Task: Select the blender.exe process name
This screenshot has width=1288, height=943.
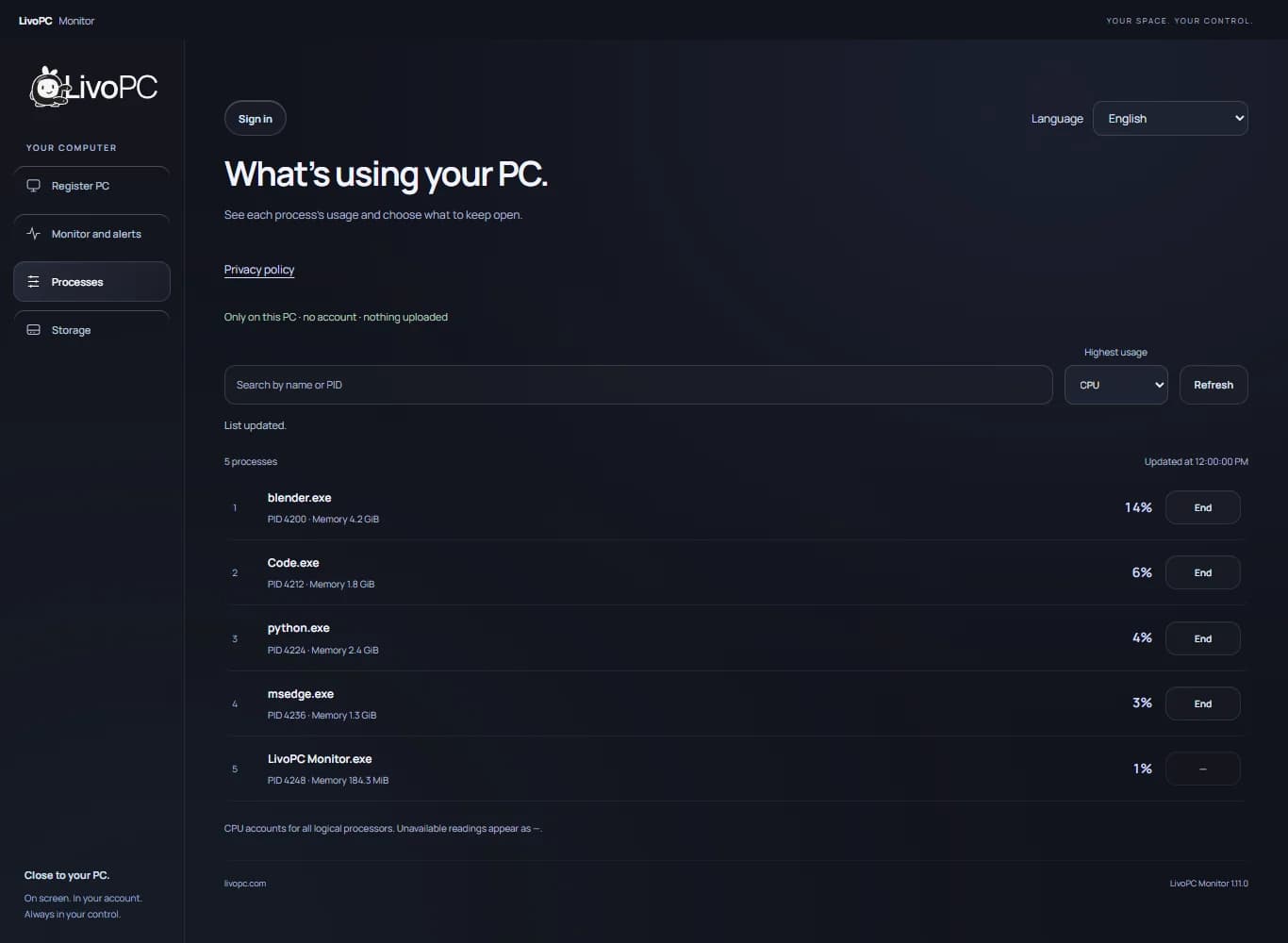Action: click(x=300, y=498)
